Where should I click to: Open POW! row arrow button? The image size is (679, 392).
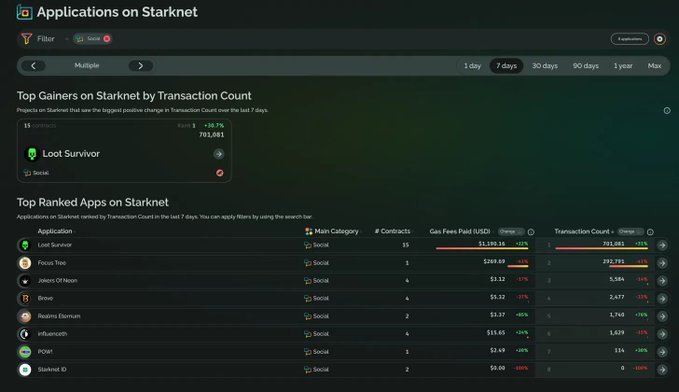[x=662, y=352]
